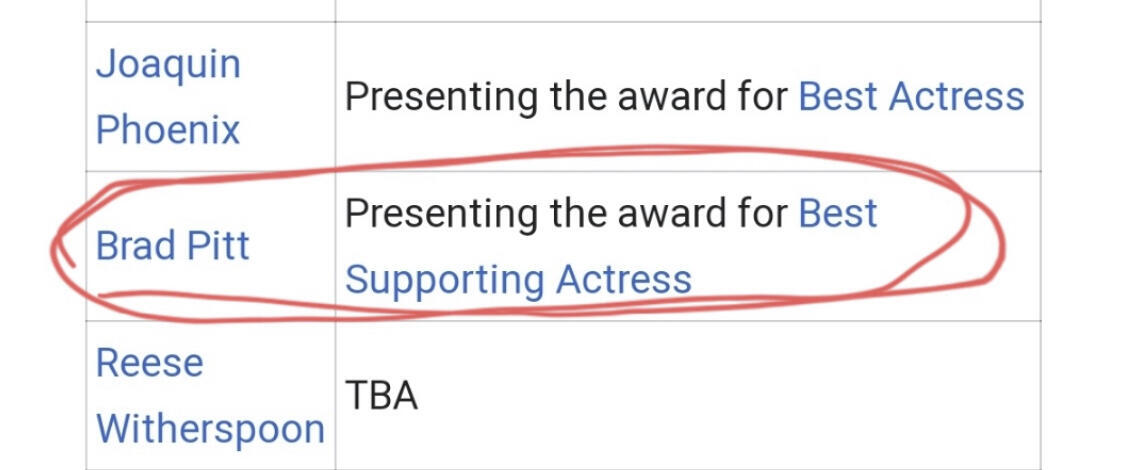
Task: Click the TBA text beside Reese Witherspoon
Action: pyautogui.click(x=381, y=395)
